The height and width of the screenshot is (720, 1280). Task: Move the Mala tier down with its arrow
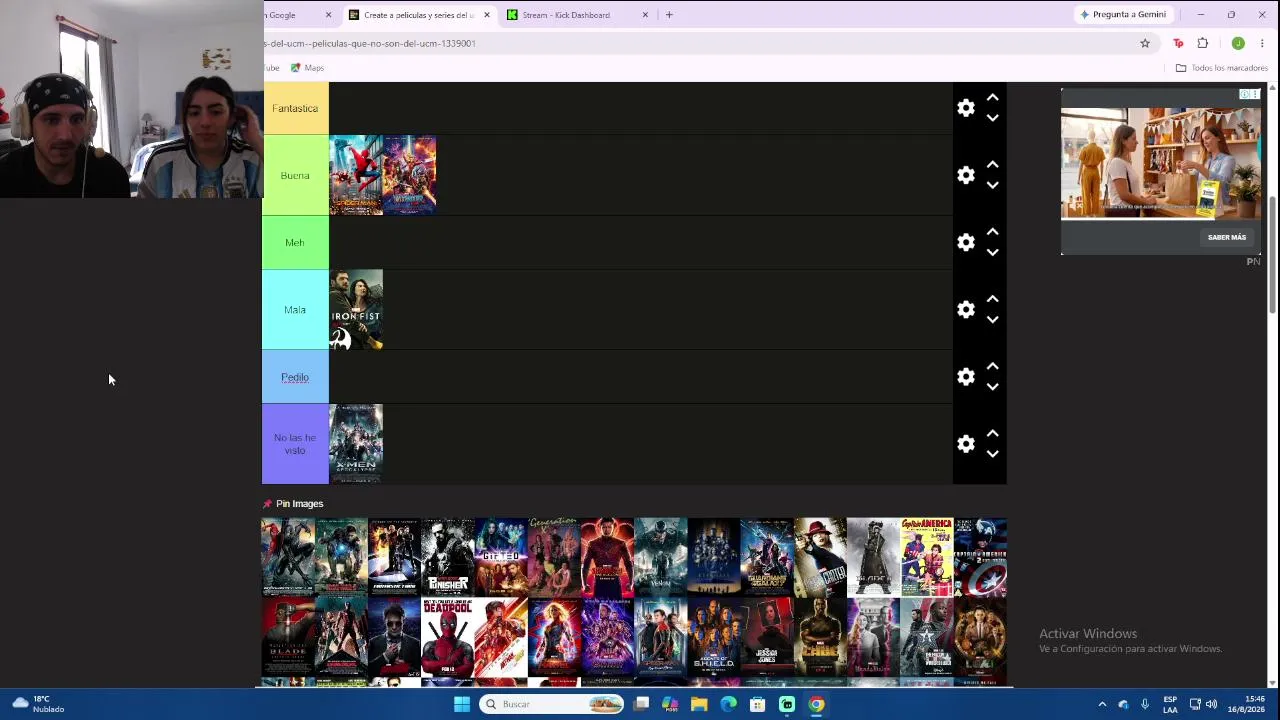coord(993,319)
